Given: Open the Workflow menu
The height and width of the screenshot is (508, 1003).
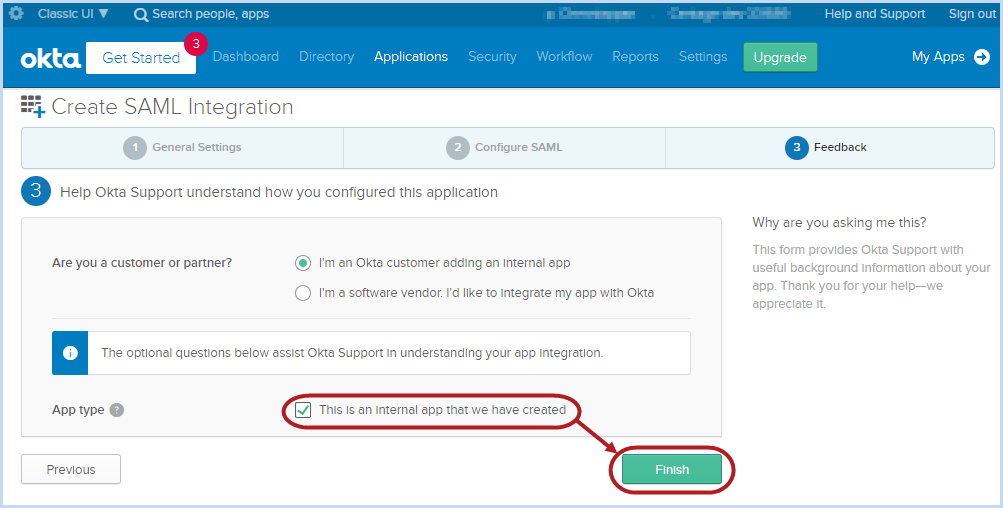Looking at the screenshot, I should tap(564, 56).
